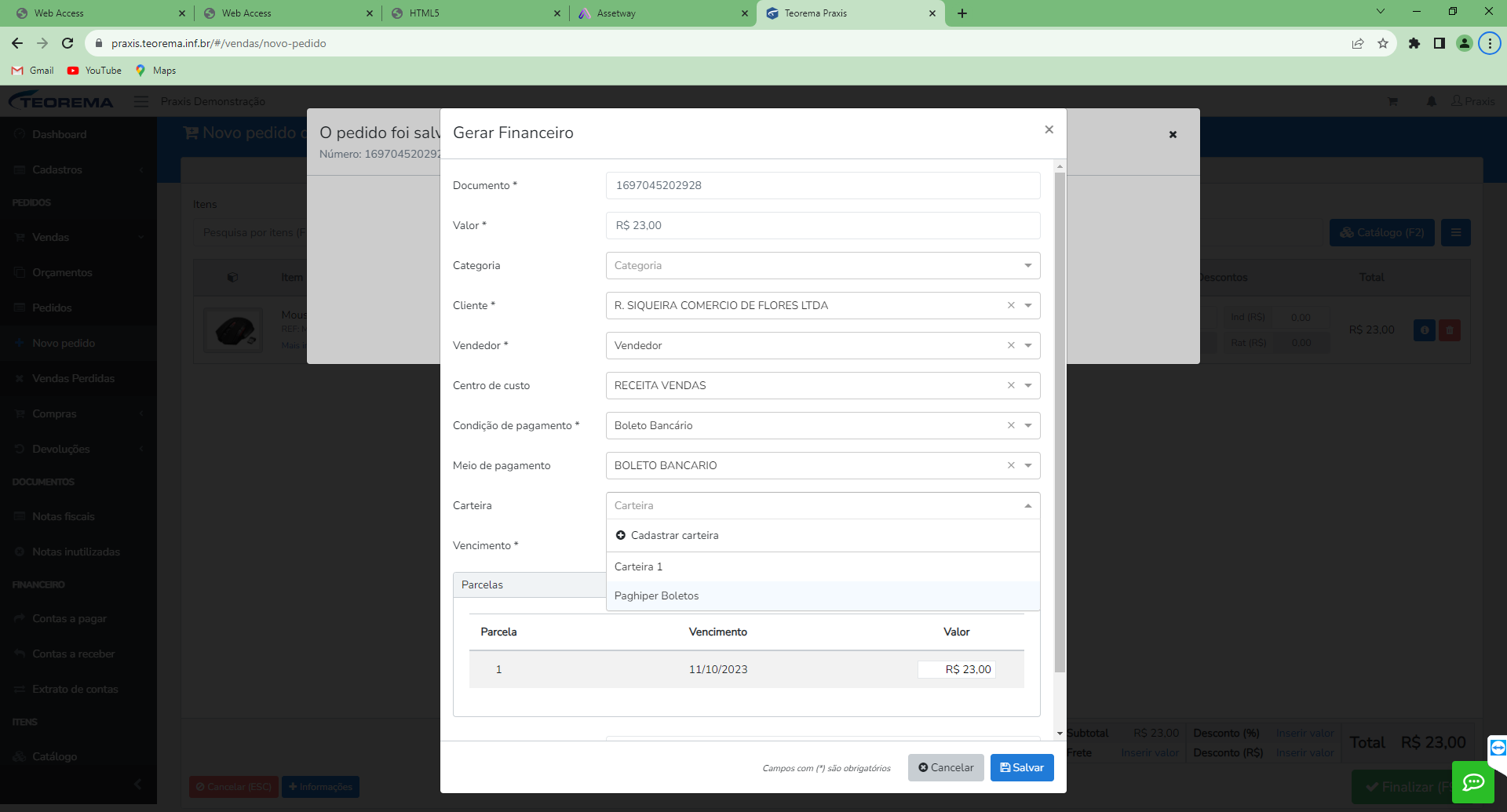Switch to the Assetway browser tab

(663, 13)
